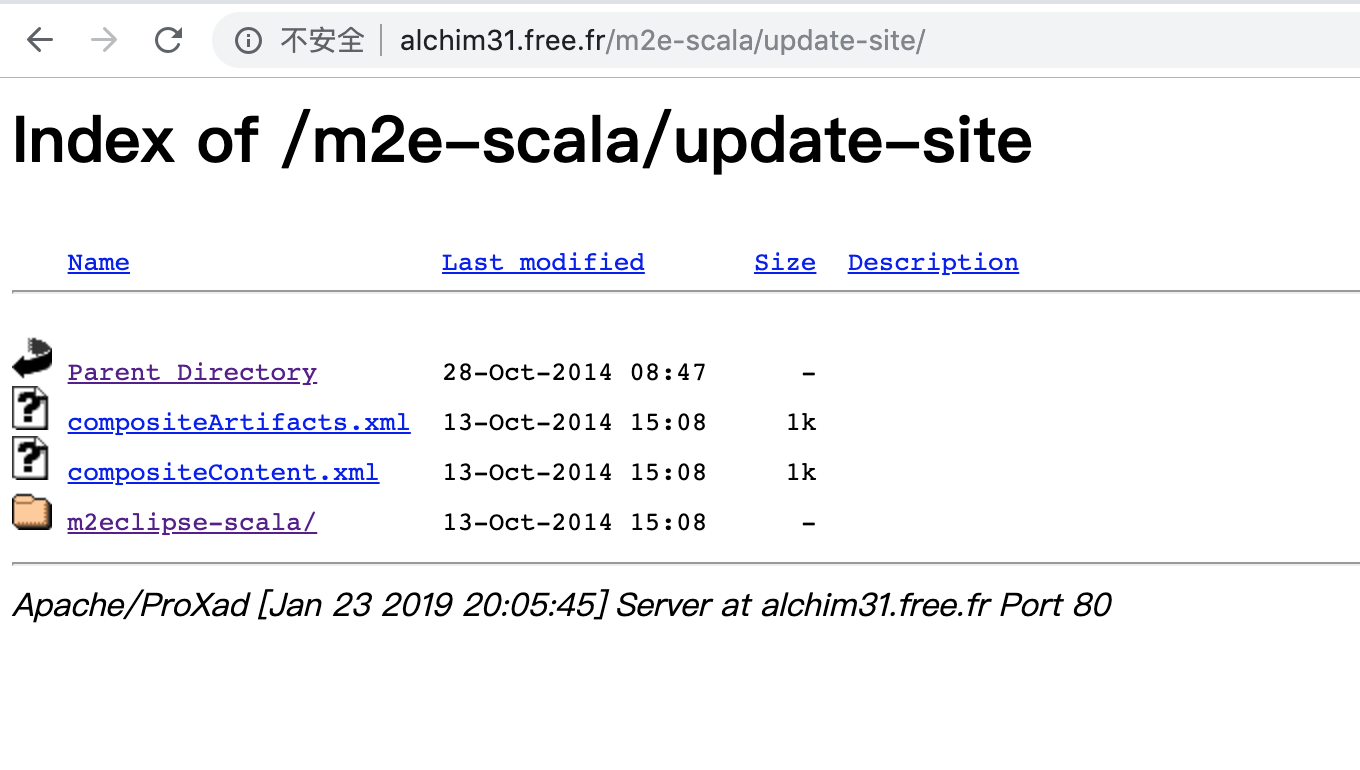The width and height of the screenshot is (1360, 770).
Task: Click the Index of /m2e-scala/update-site heading
Action: coord(520,140)
